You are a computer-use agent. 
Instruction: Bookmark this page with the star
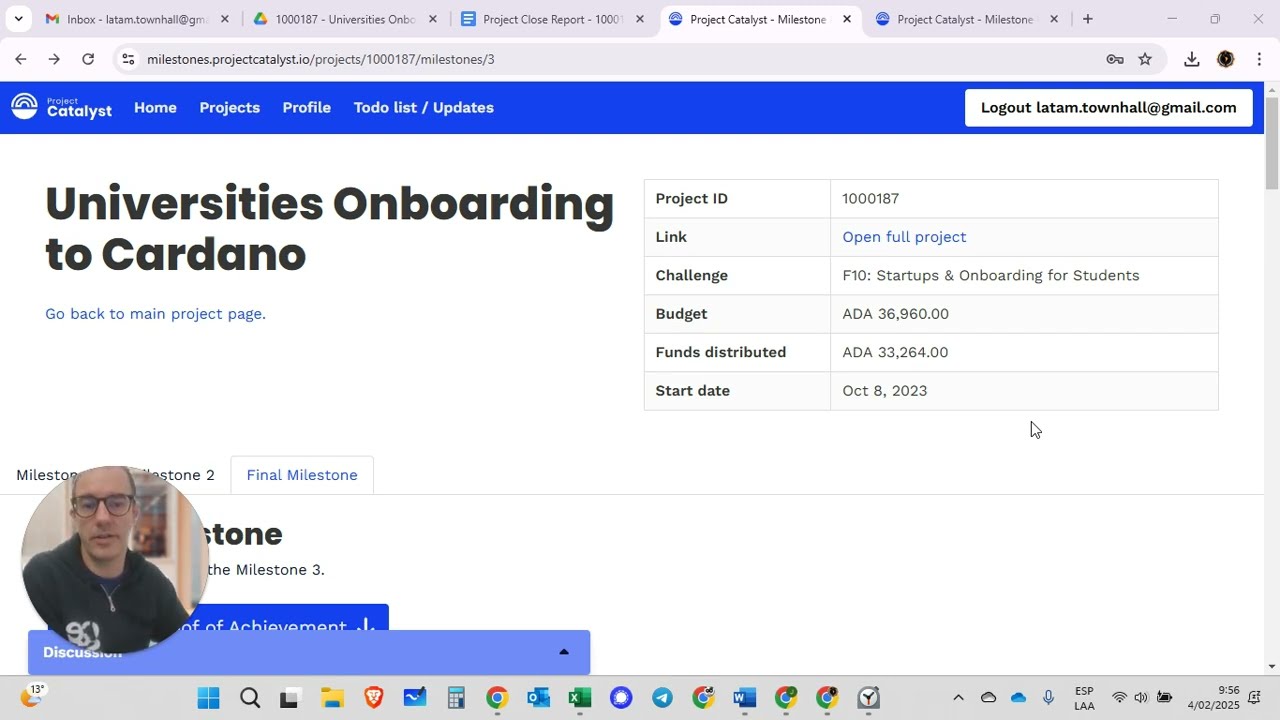[x=1145, y=59]
